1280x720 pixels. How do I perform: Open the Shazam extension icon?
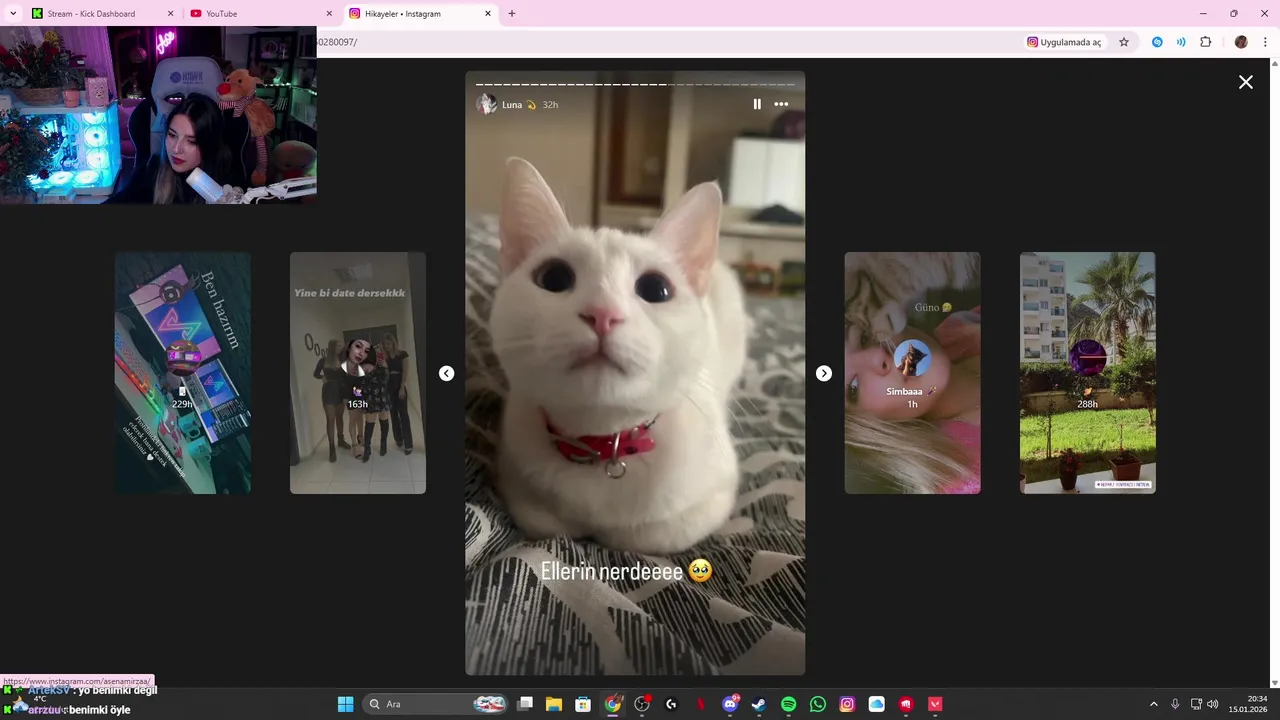click(x=1157, y=42)
